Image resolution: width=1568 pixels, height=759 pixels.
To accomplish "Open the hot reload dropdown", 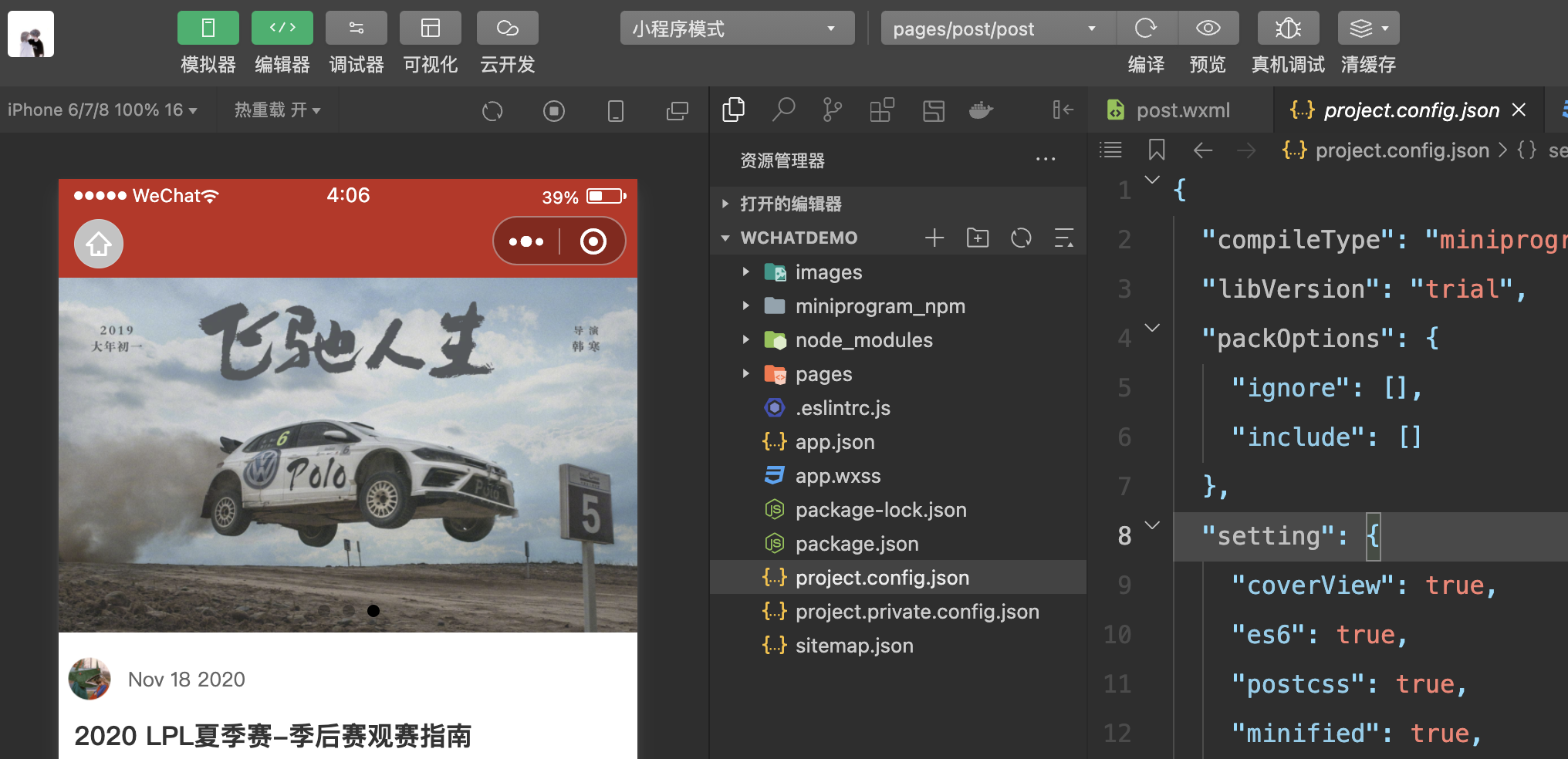I will click(x=277, y=110).
